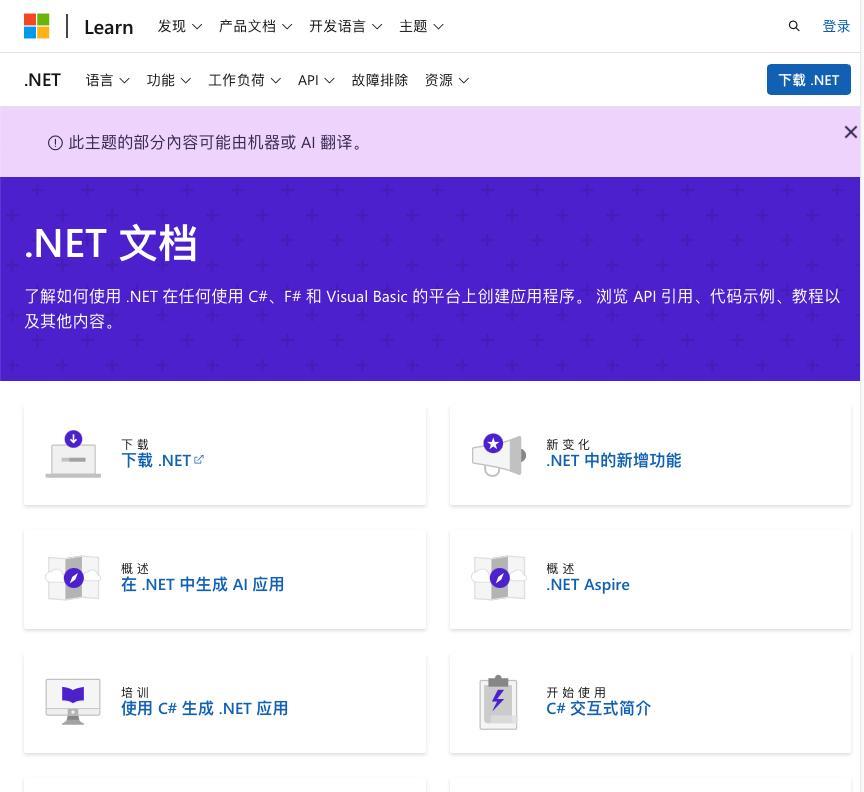The width and height of the screenshot is (864, 792).
Task: Click the 开始使用 label text
Action: [576, 692]
